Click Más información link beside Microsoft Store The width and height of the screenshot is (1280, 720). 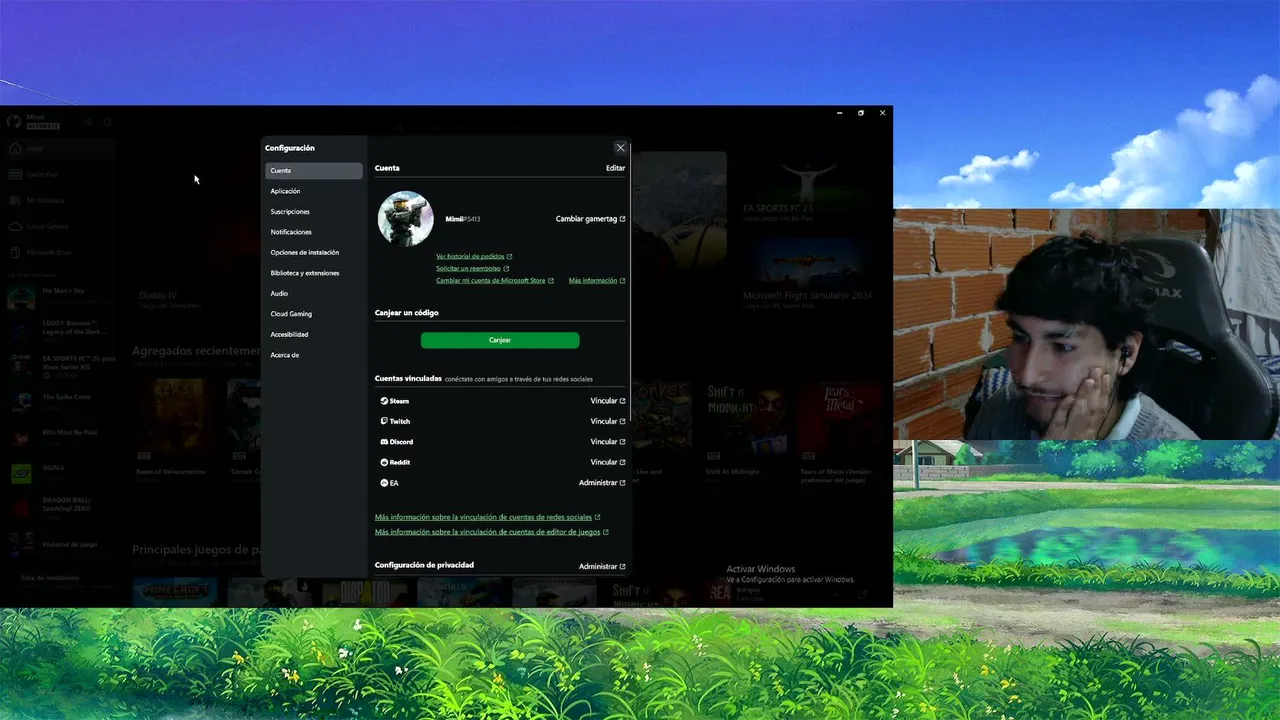tap(597, 281)
